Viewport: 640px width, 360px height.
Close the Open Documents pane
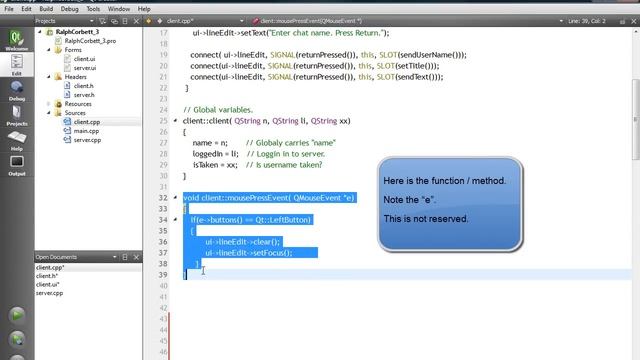[136, 257]
